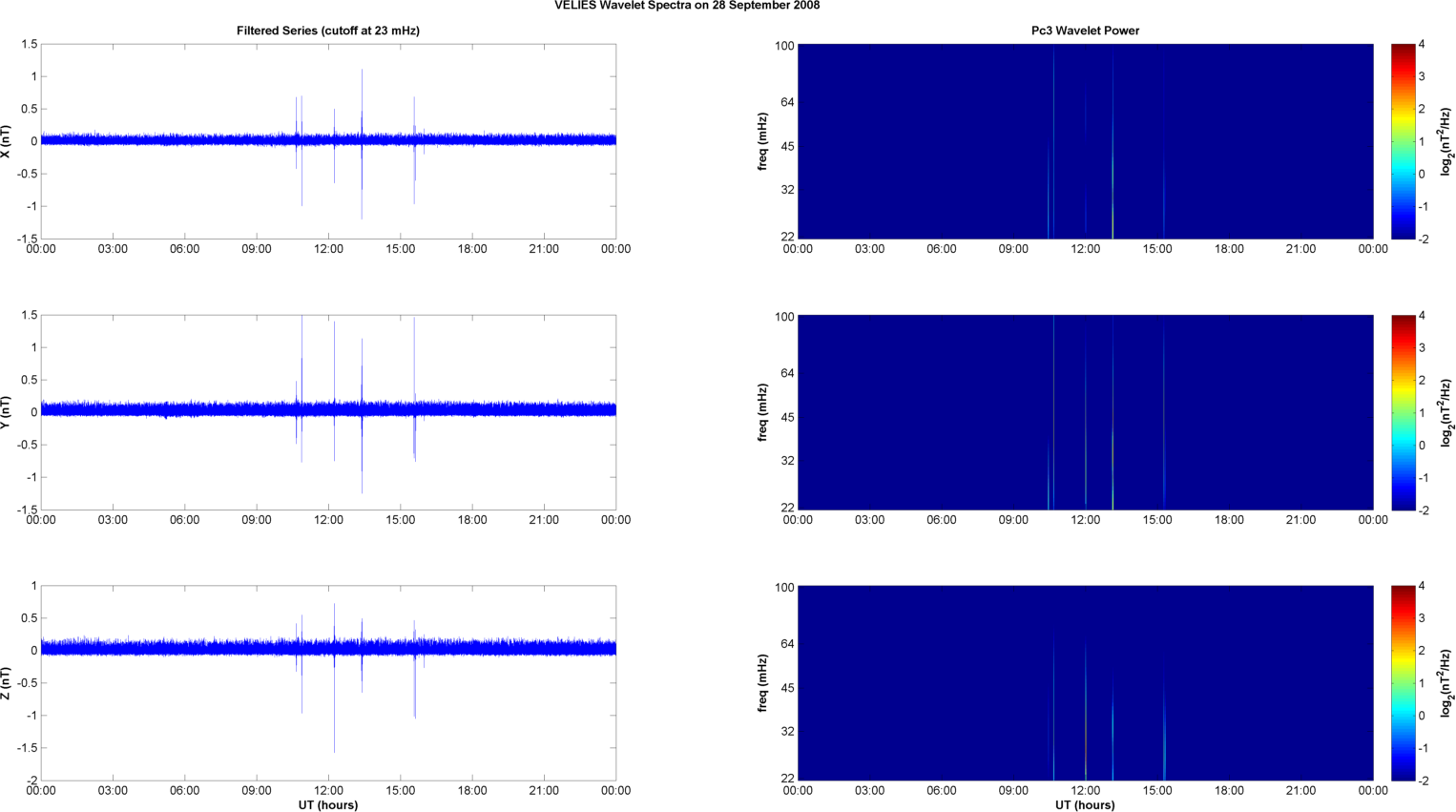Click the 15:00 tick label of the Y plot

(x=401, y=520)
